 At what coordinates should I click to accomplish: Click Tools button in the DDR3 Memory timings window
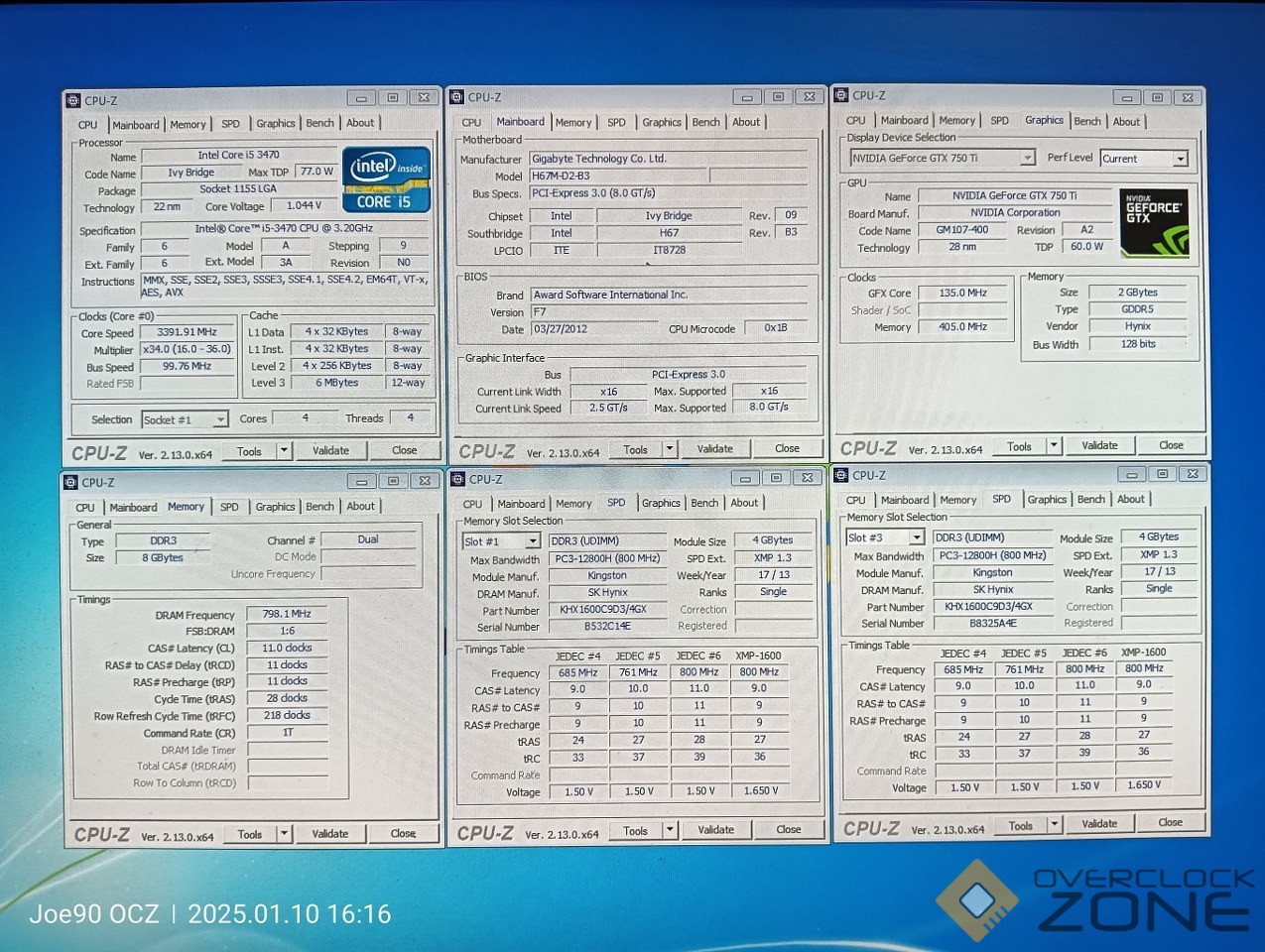coord(250,835)
